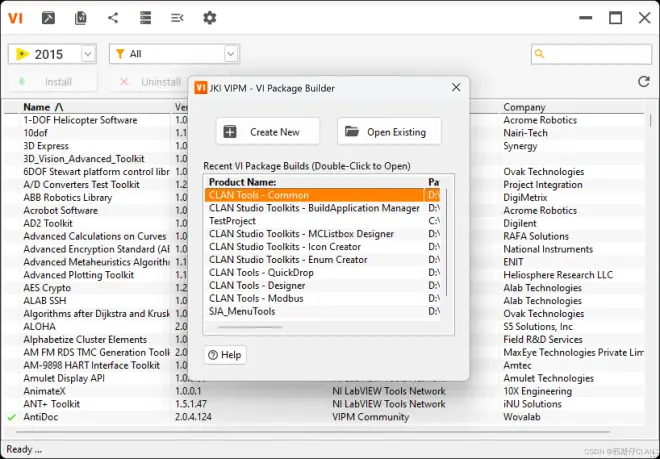Select ALAB SSH package
The height and width of the screenshot is (459, 660).
point(45,301)
